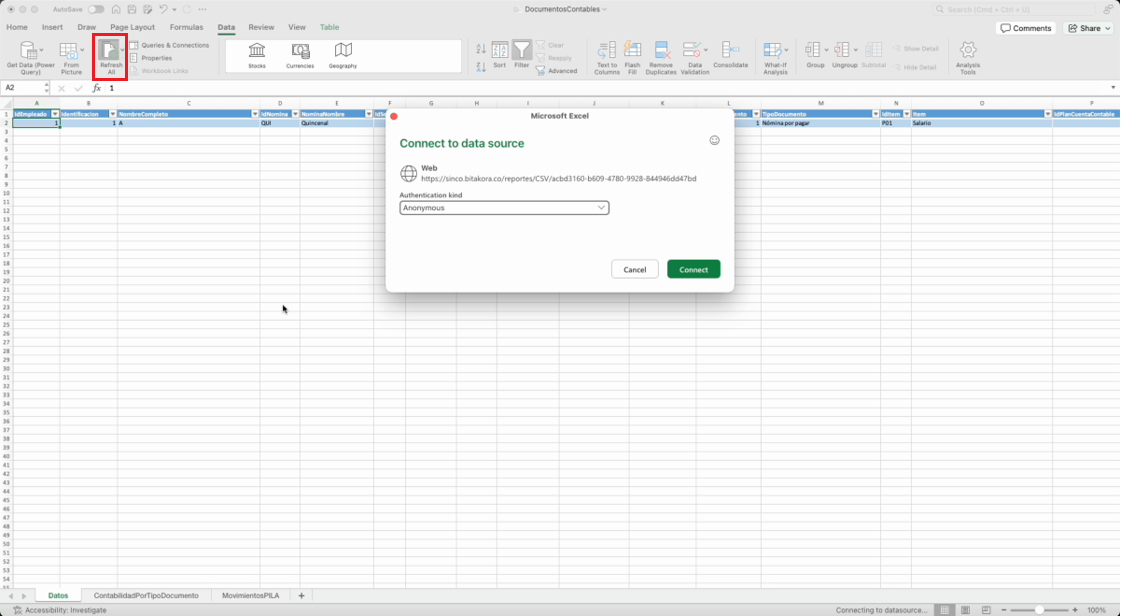The height and width of the screenshot is (616, 1148).
Task: Click the Name Box showing A2
Action: 23,88
